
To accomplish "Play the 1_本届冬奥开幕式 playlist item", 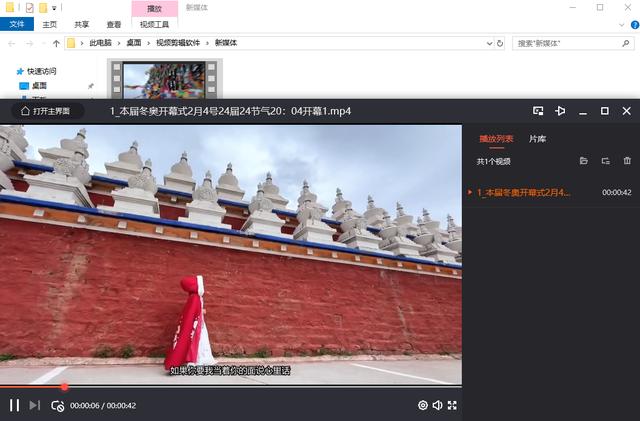I will 523,192.
